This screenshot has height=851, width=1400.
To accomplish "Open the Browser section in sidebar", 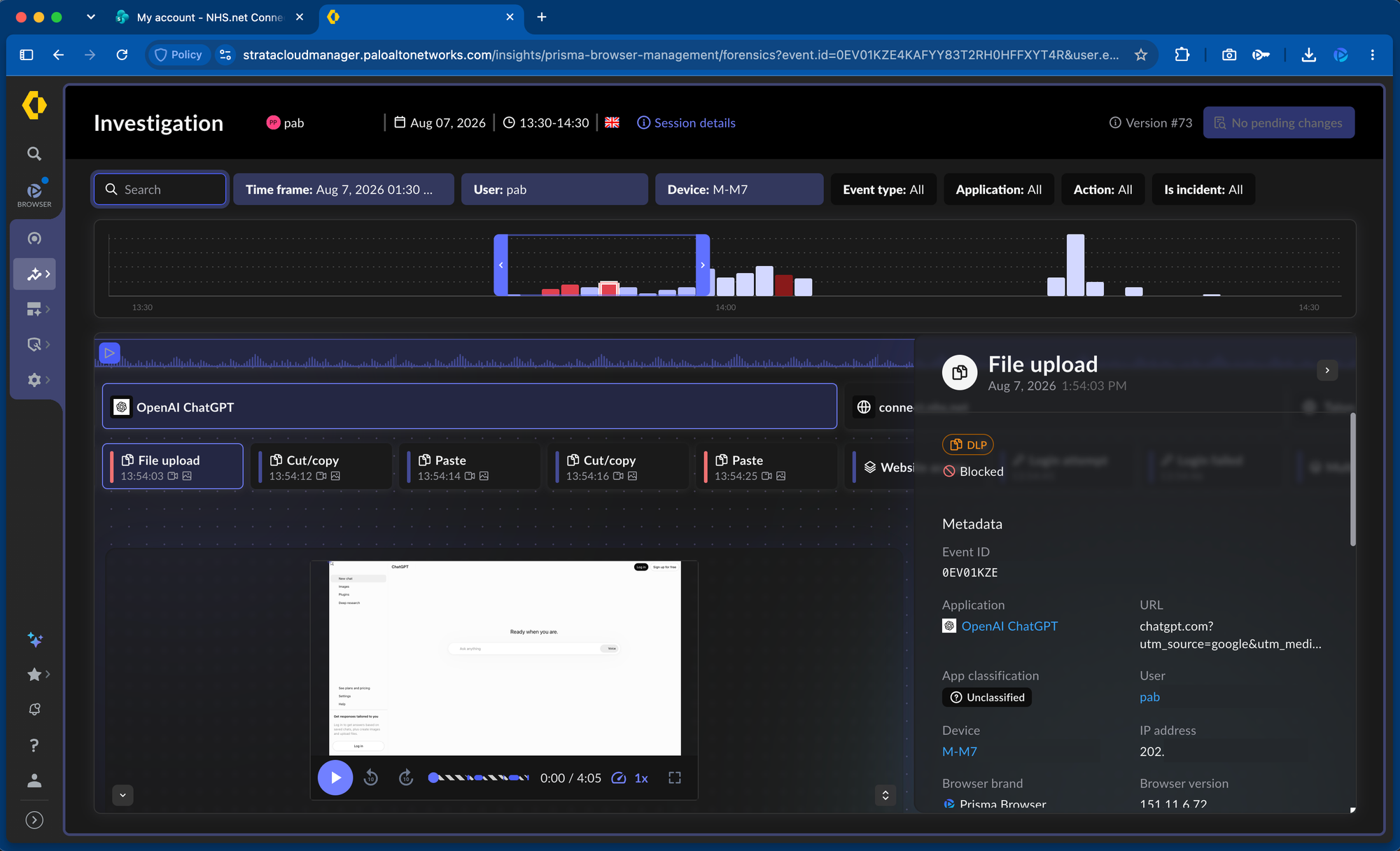I will tap(34, 194).
